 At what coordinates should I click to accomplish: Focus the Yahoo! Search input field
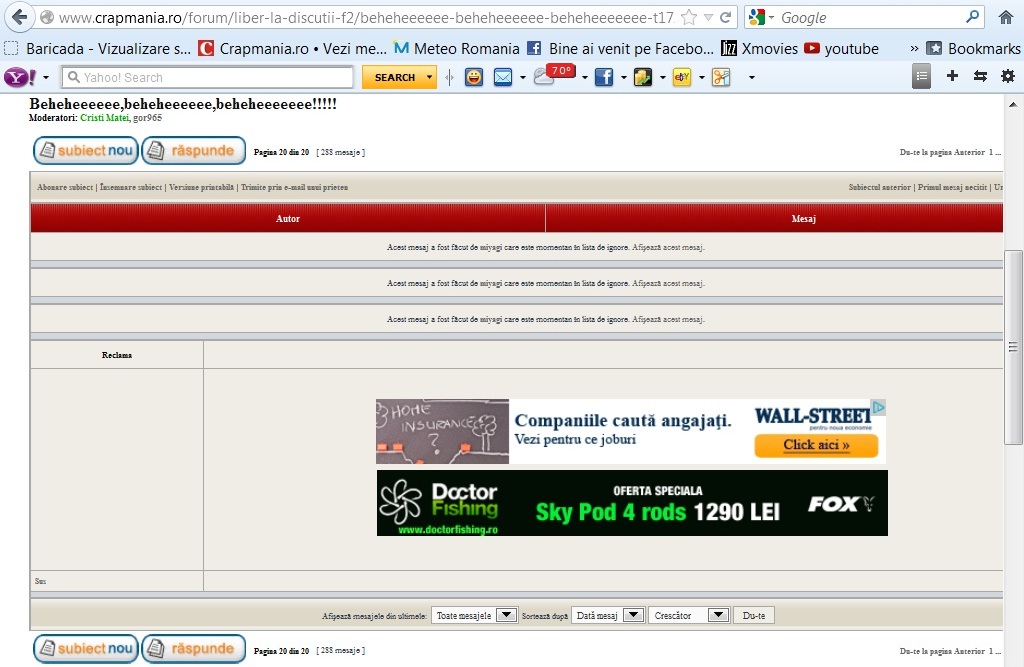click(208, 77)
